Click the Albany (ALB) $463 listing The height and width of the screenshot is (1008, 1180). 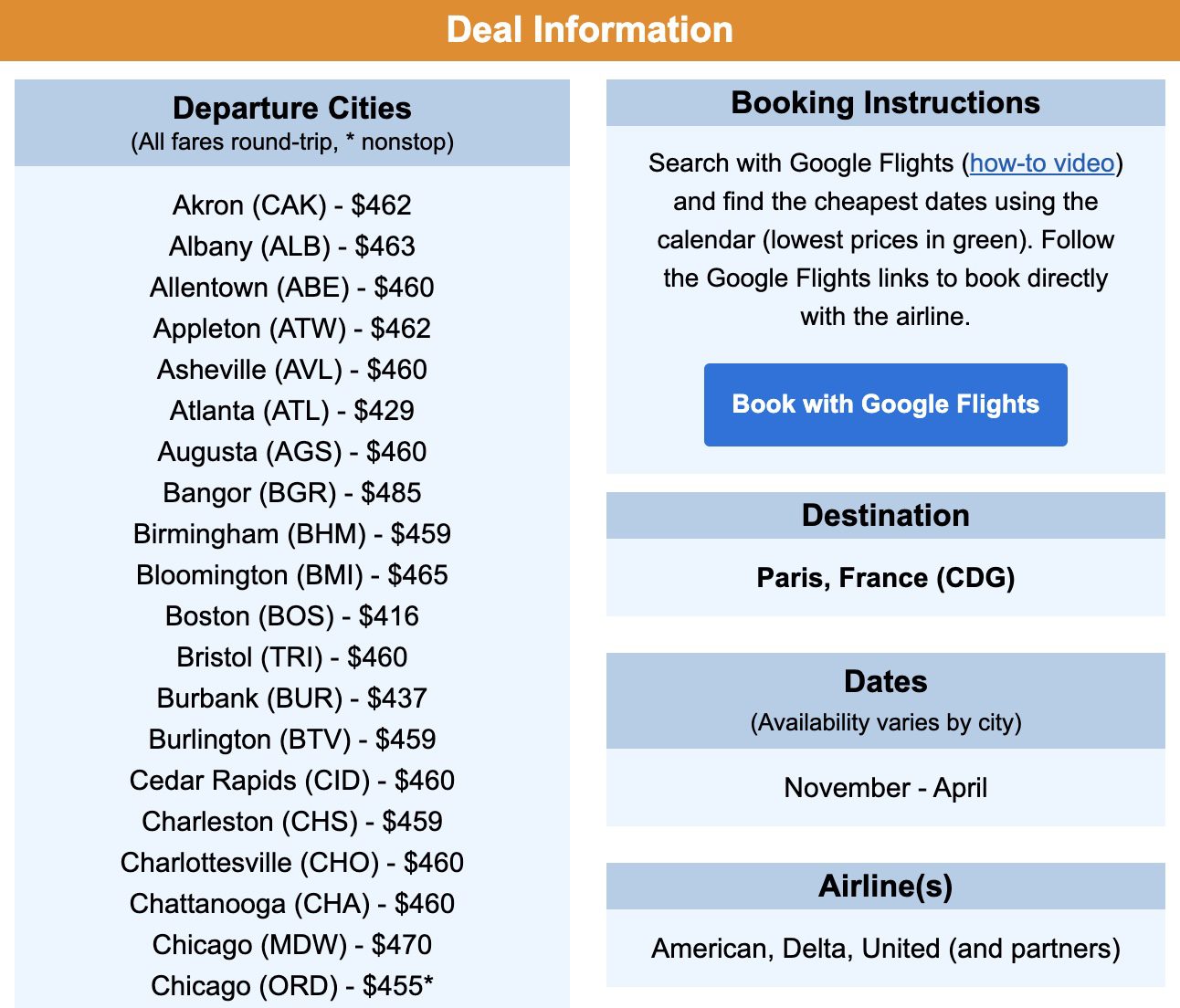point(292,247)
